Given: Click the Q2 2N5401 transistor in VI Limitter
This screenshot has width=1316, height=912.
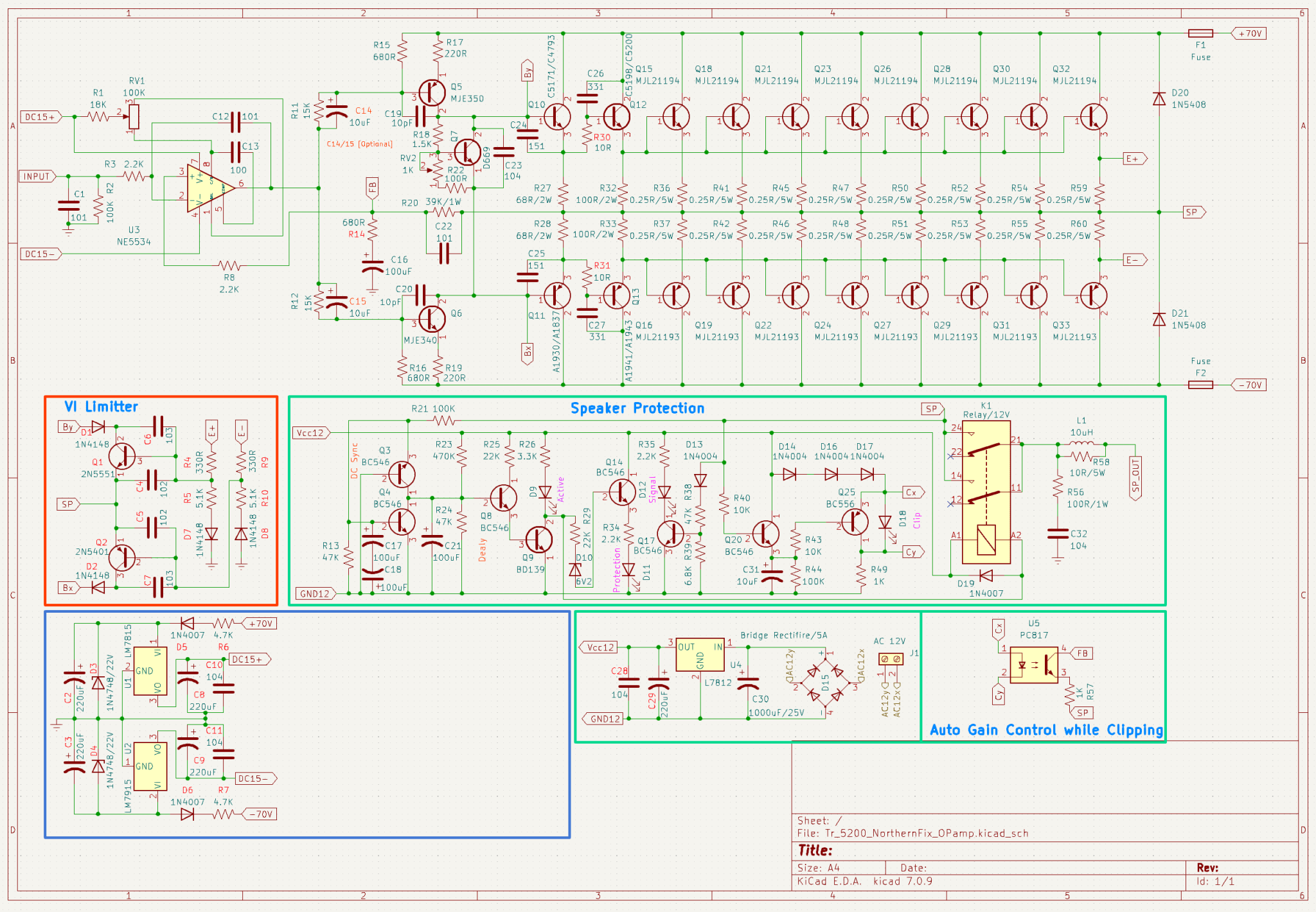Looking at the screenshot, I should pos(122,557).
